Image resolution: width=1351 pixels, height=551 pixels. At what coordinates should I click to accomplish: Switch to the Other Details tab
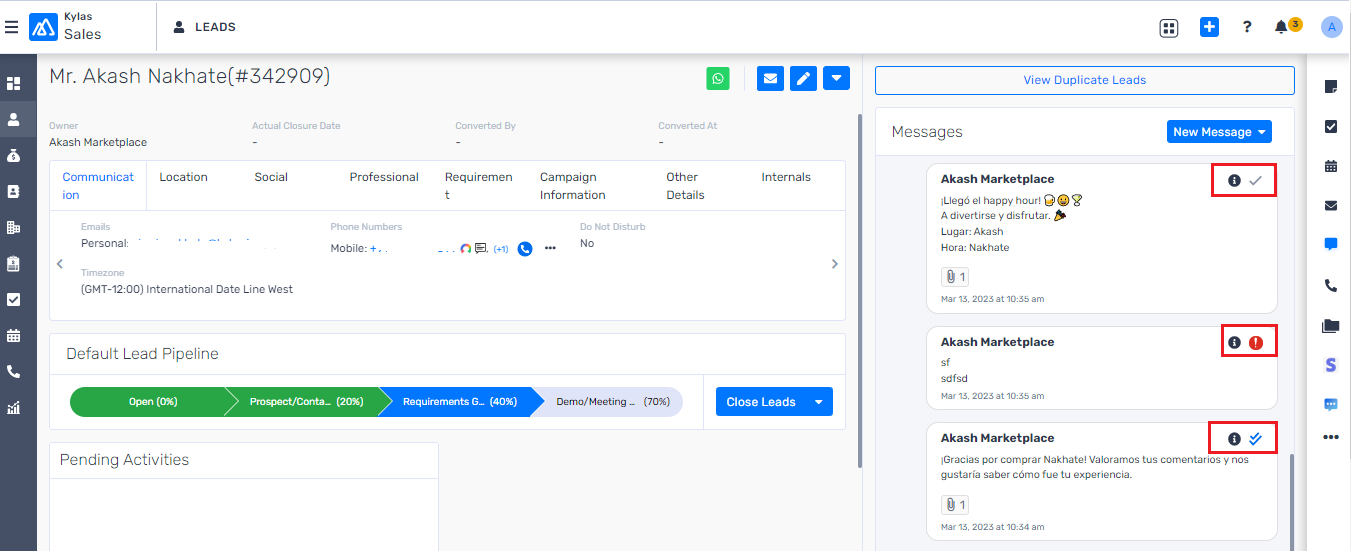point(685,186)
